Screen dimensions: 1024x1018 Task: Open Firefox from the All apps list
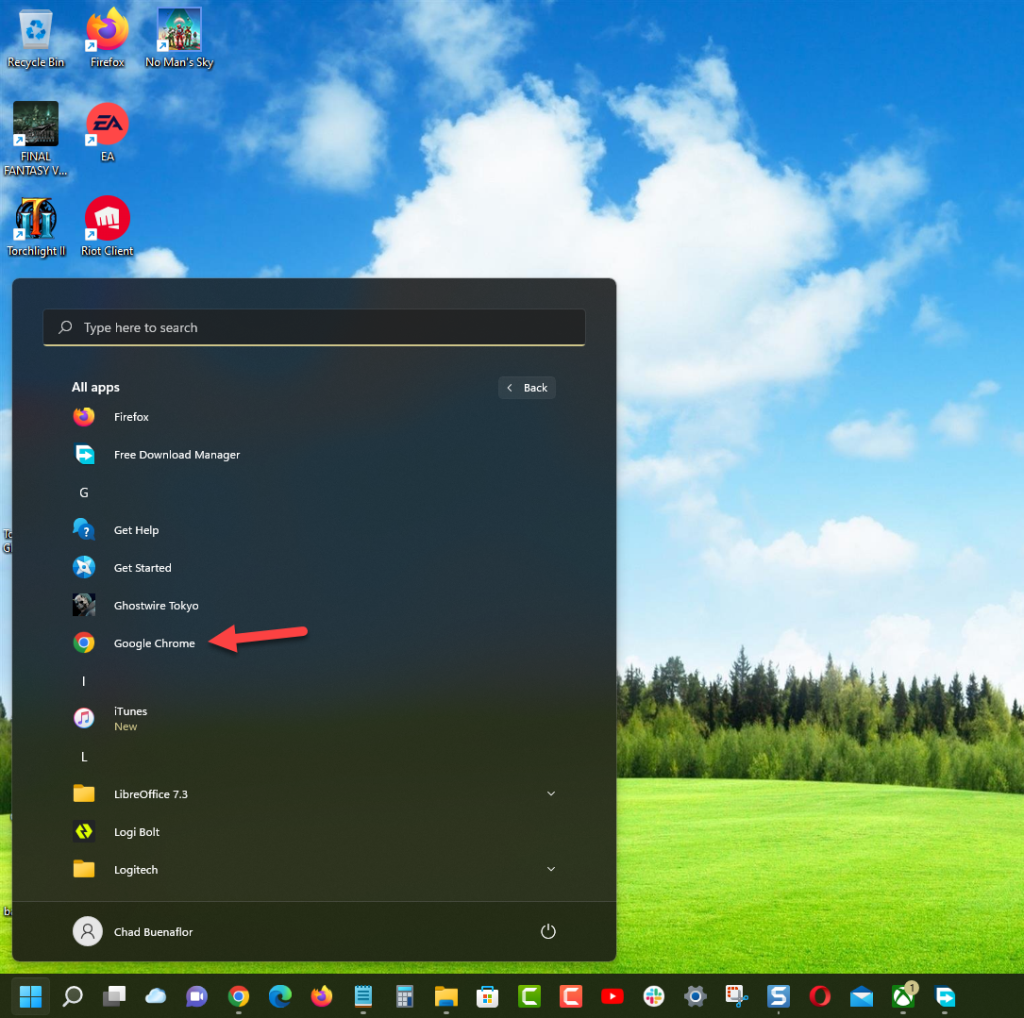(x=313, y=417)
